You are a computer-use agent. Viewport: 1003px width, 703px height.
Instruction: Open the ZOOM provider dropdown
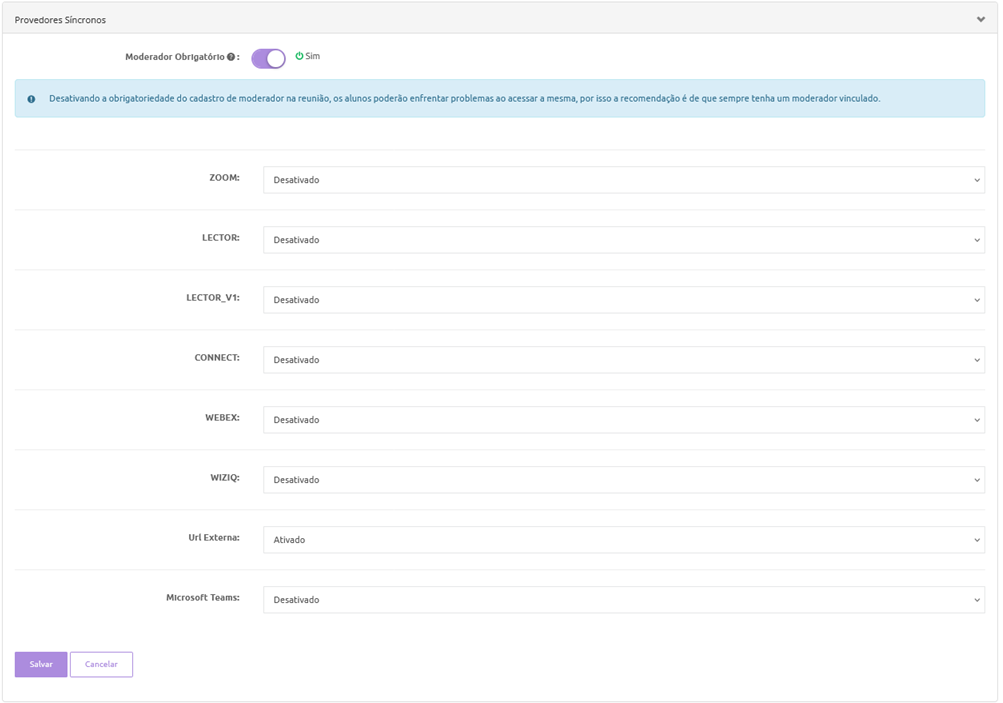click(623, 180)
